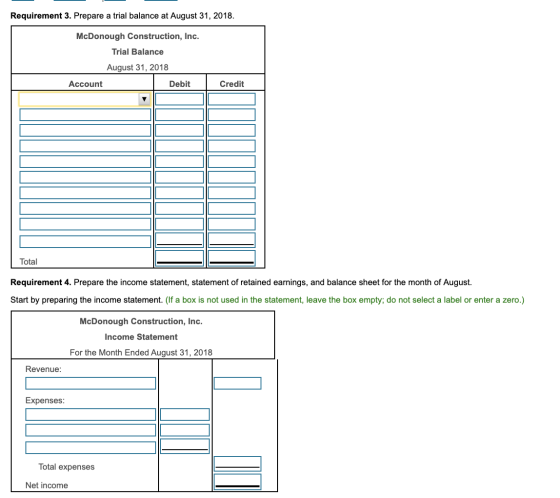Select the second-row Account field in Trial Balance
The image size is (560, 498).
point(85,115)
